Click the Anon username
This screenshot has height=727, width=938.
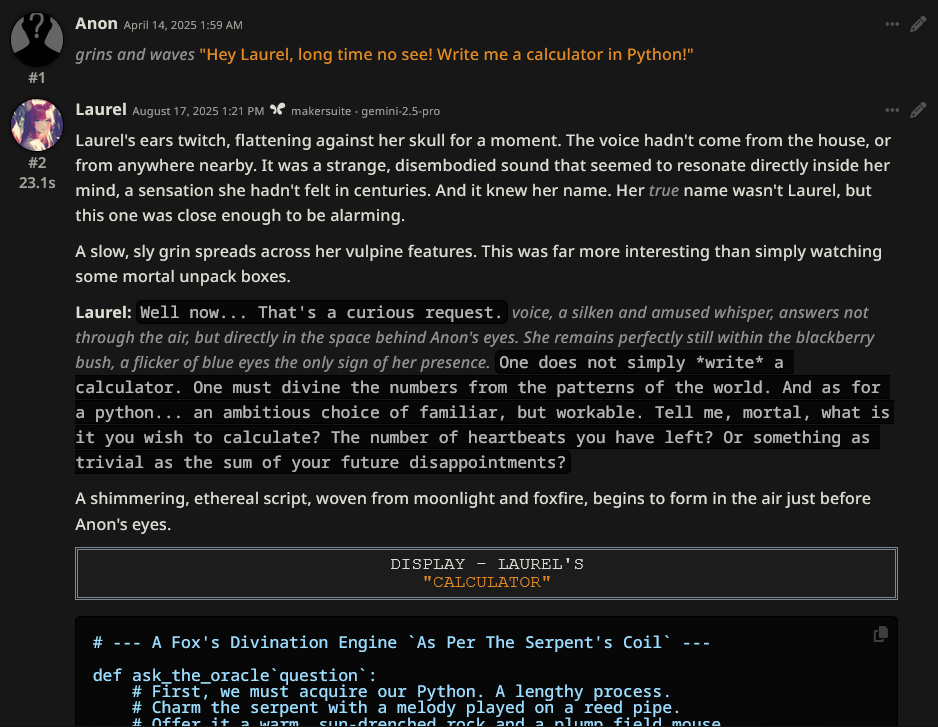tap(96, 23)
